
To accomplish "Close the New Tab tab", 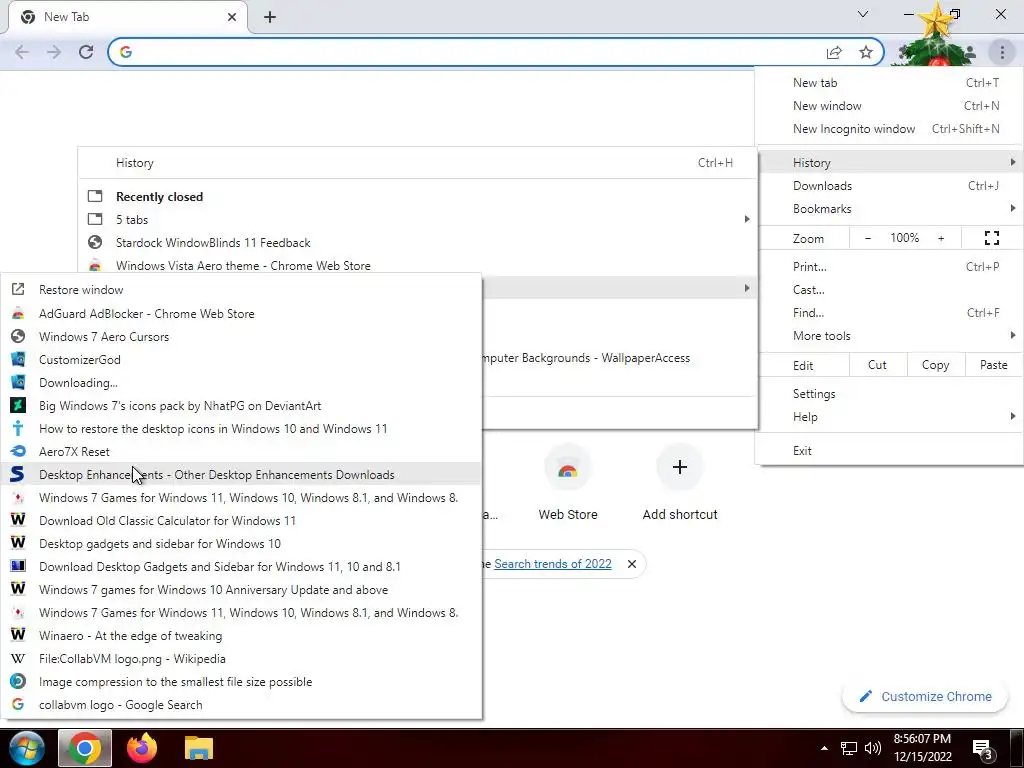I will [232, 17].
